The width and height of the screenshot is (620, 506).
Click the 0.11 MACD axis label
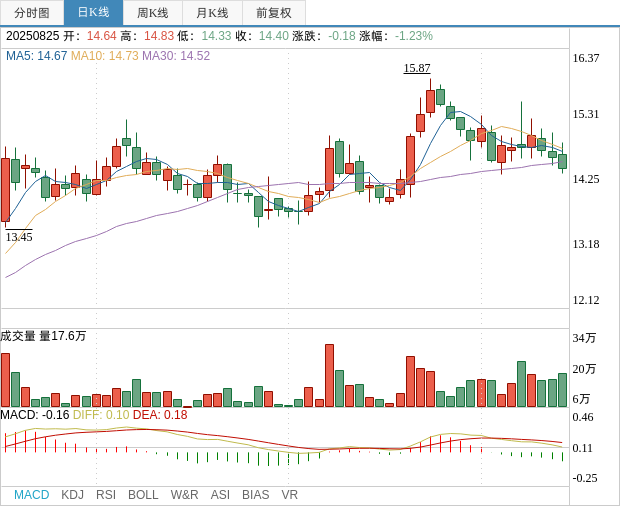coord(583,448)
